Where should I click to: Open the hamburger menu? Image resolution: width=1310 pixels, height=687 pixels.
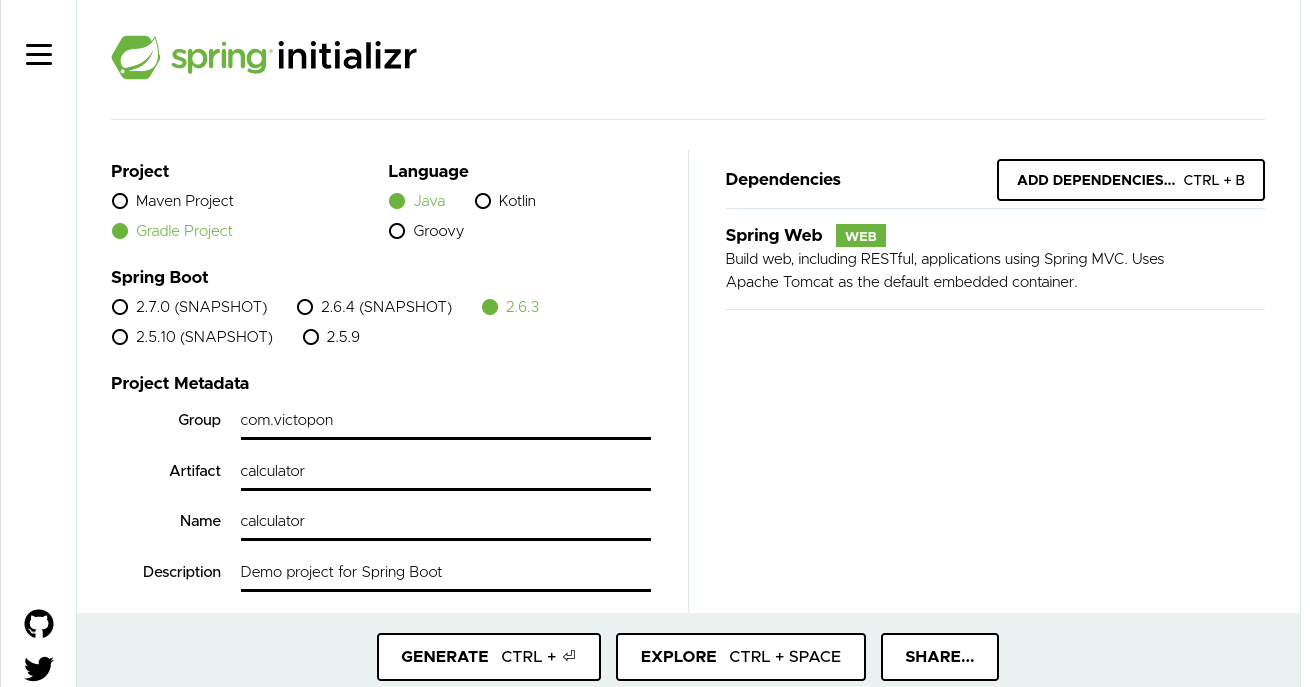click(39, 55)
